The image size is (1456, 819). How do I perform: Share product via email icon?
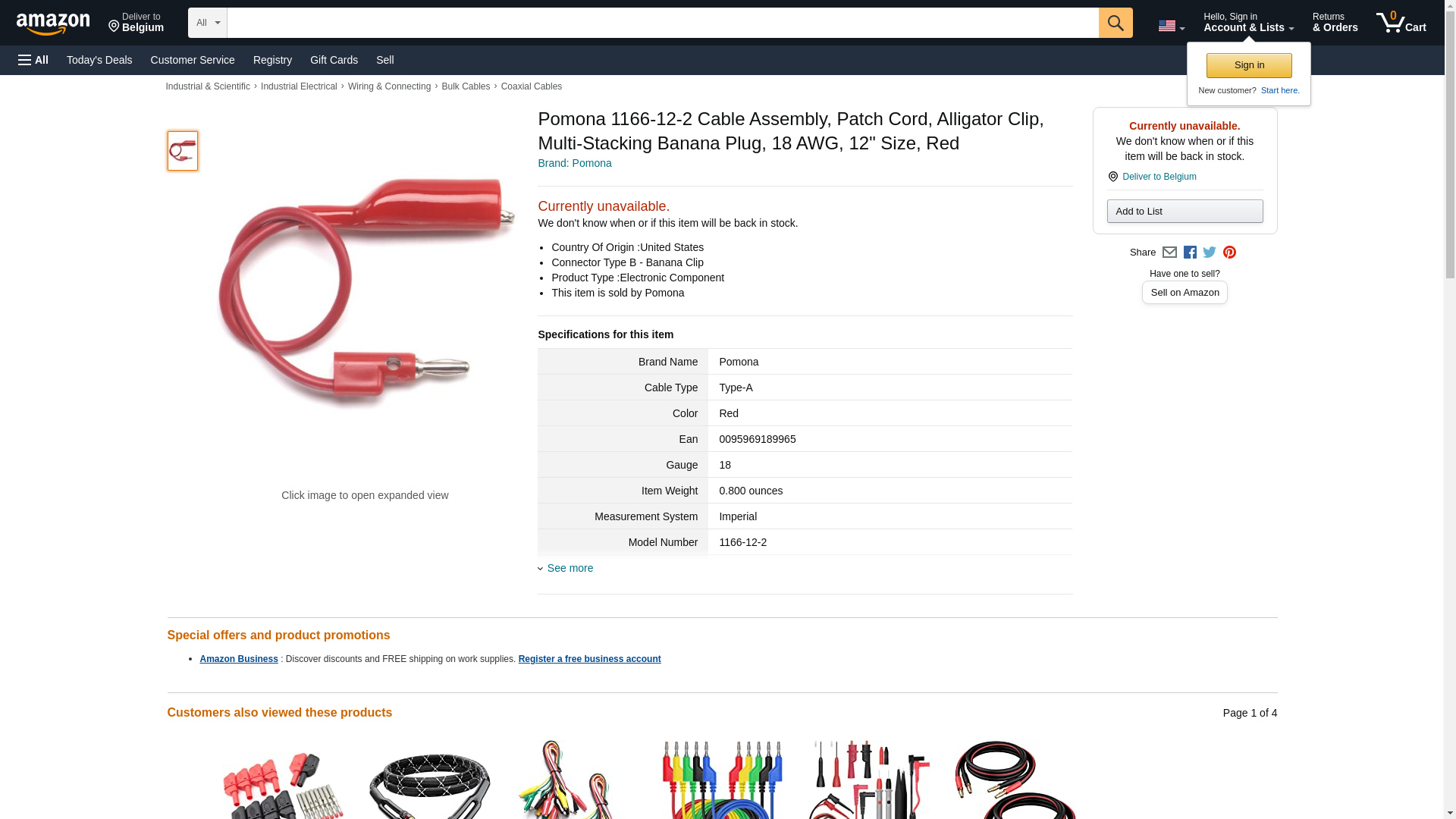point(1169,253)
